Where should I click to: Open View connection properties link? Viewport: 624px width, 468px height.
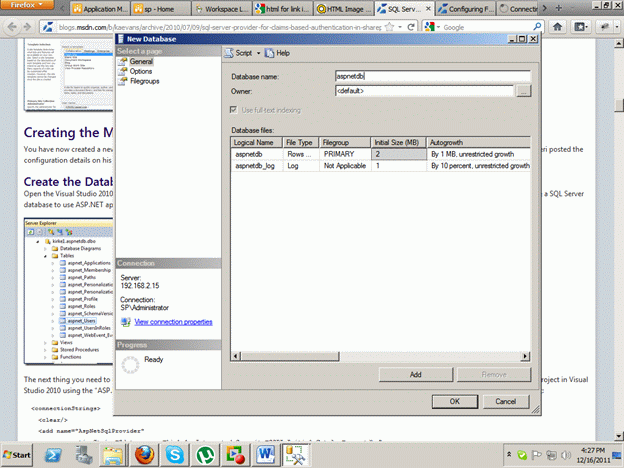click(174, 322)
